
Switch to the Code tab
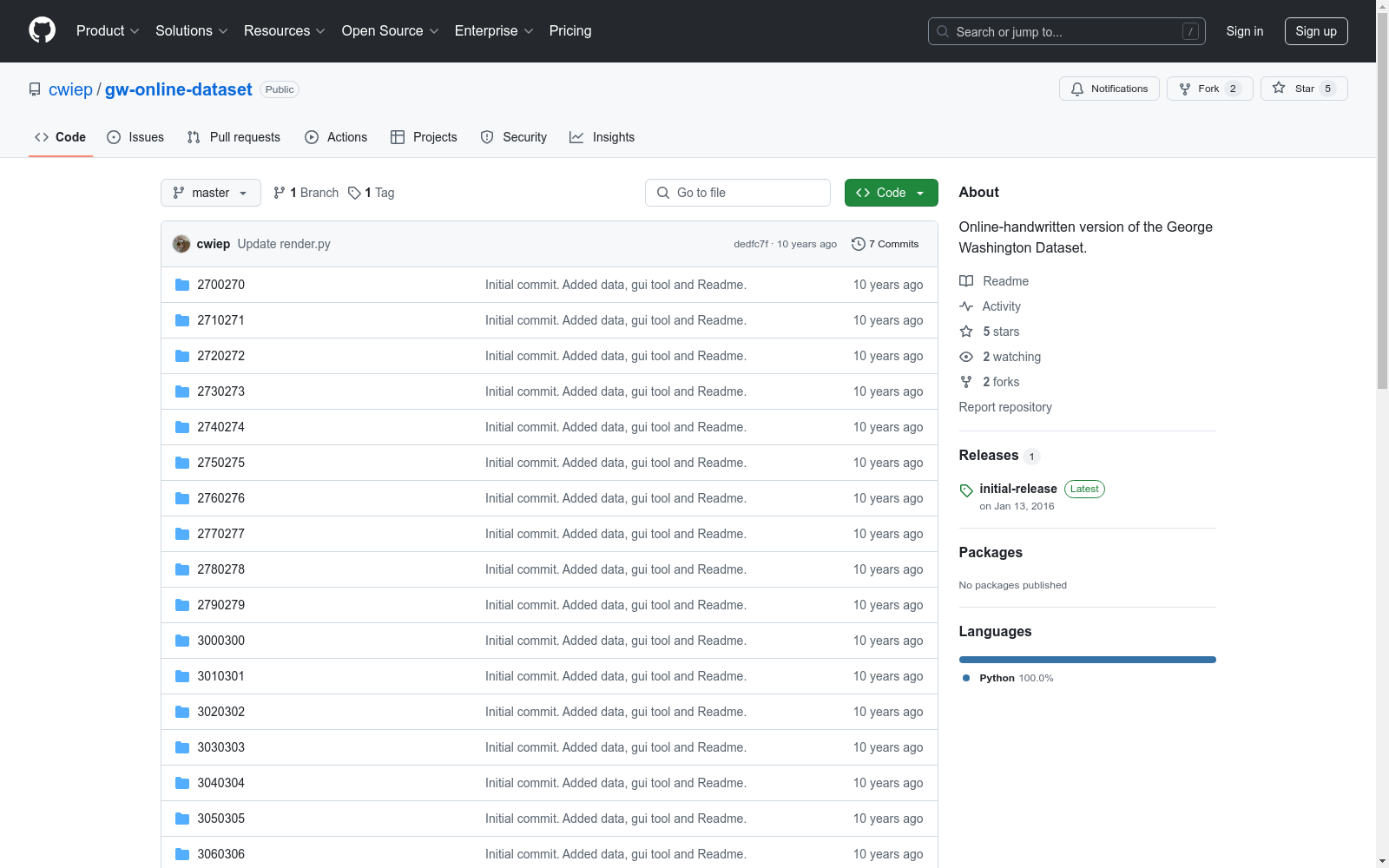click(61, 137)
